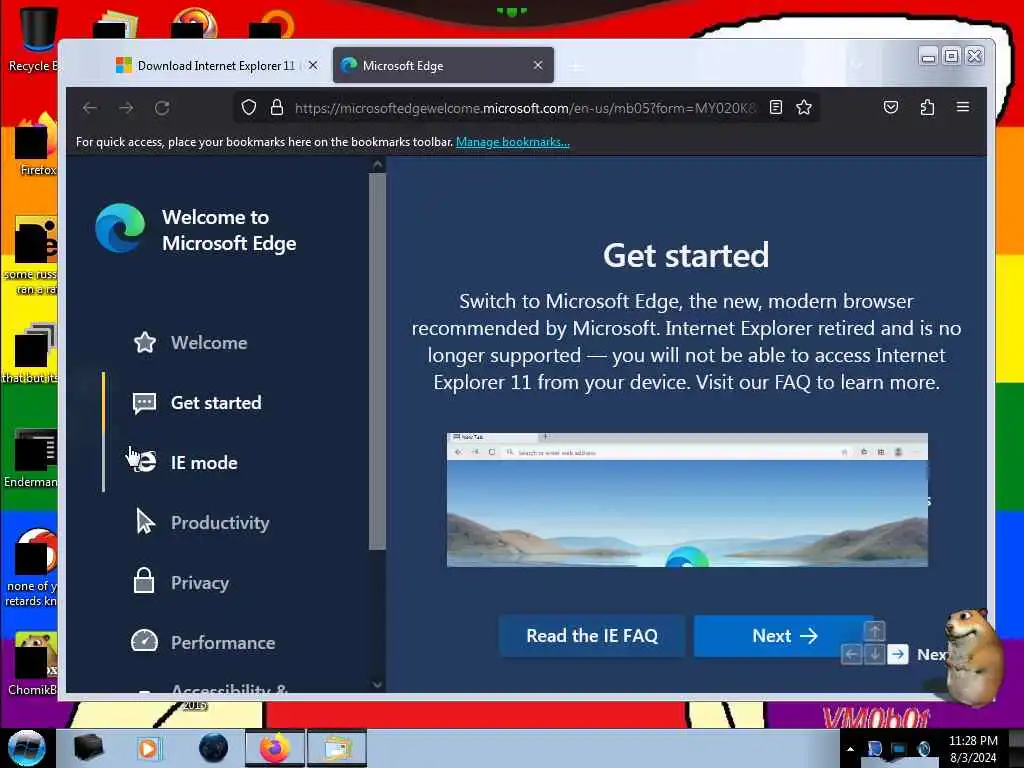Click the right arrow key hint icon

click(x=898, y=654)
